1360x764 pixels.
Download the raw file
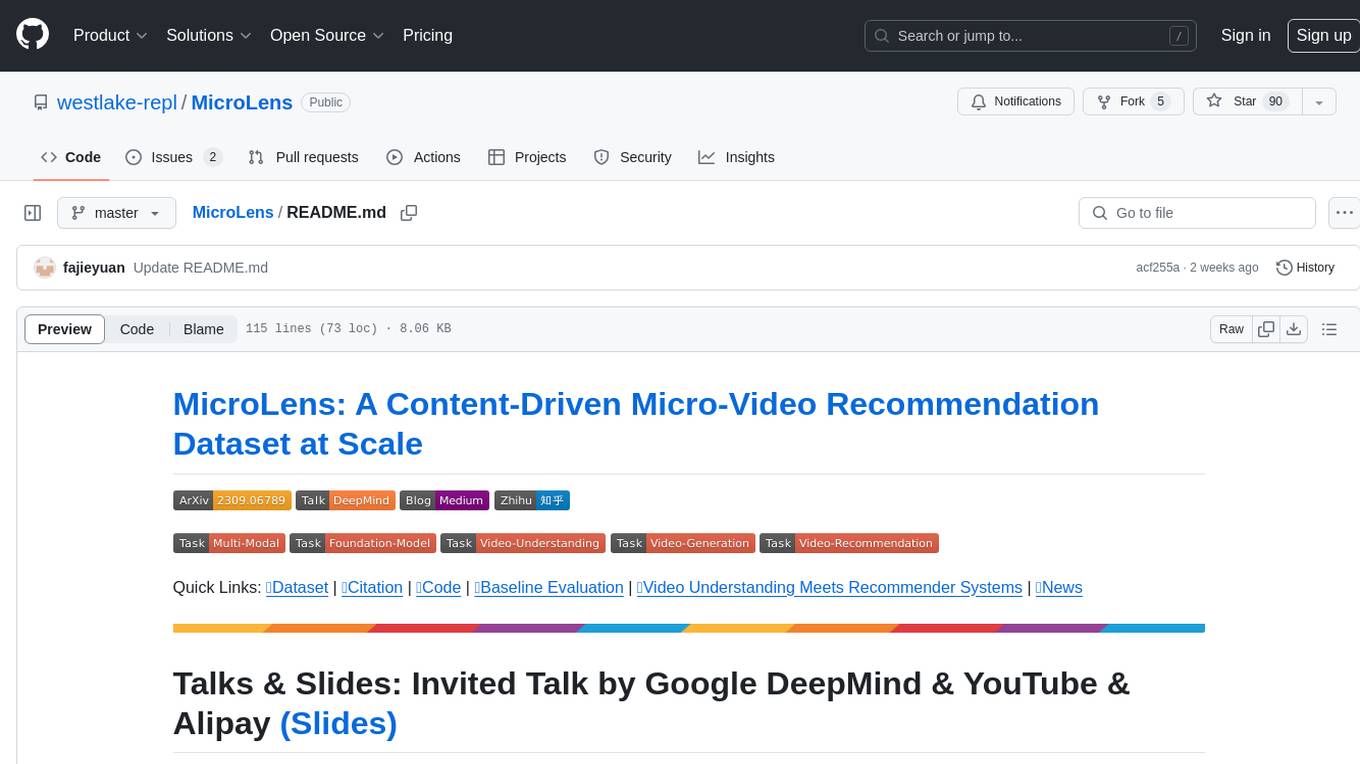point(1293,329)
